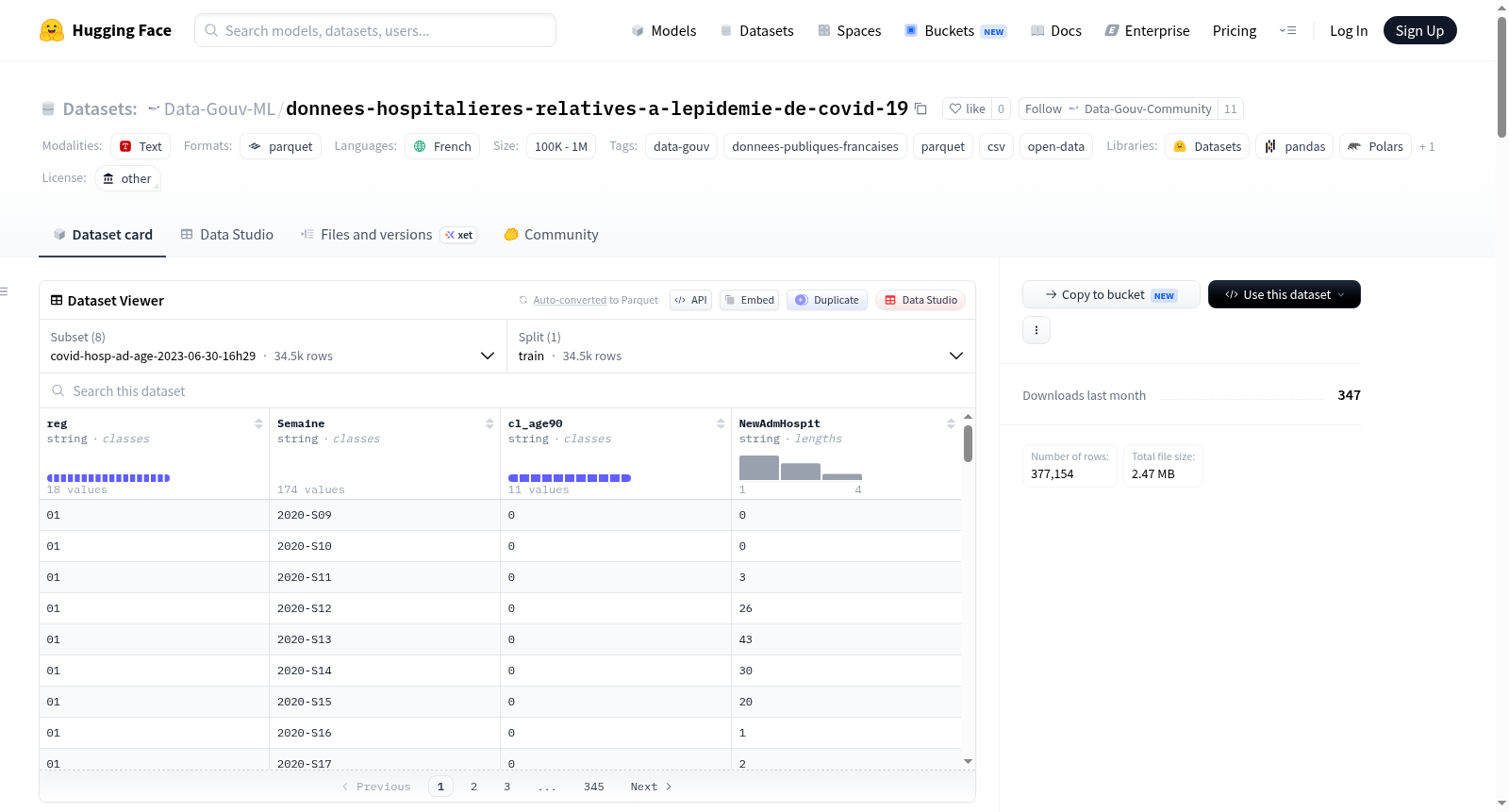The image size is (1509, 812).
Task: Click the Sign Up button
Action: (x=1419, y=30)
